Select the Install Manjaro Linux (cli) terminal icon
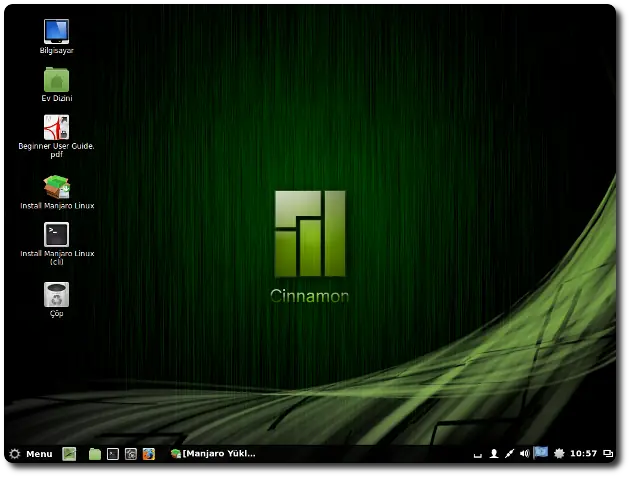Screen dimensions: 630x477 [57, 244]
